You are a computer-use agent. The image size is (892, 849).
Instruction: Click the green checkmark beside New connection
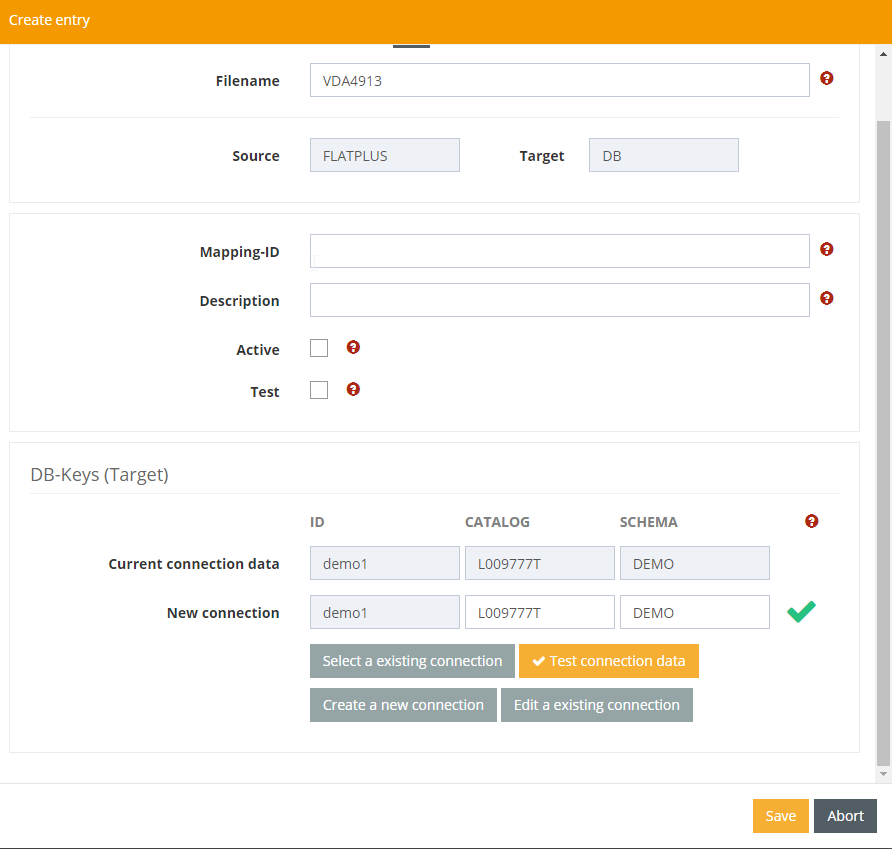(801, 612)
